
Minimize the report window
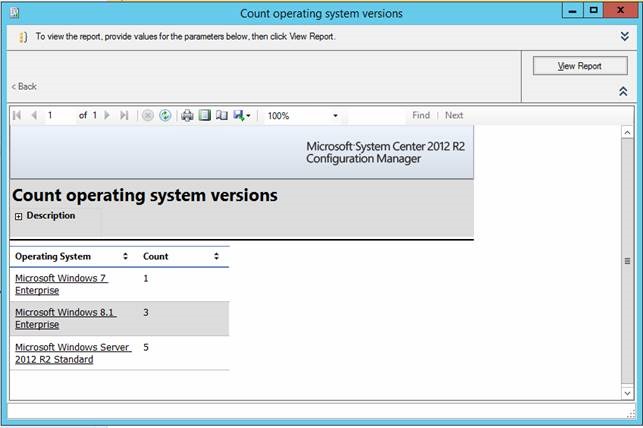point(572,10)
